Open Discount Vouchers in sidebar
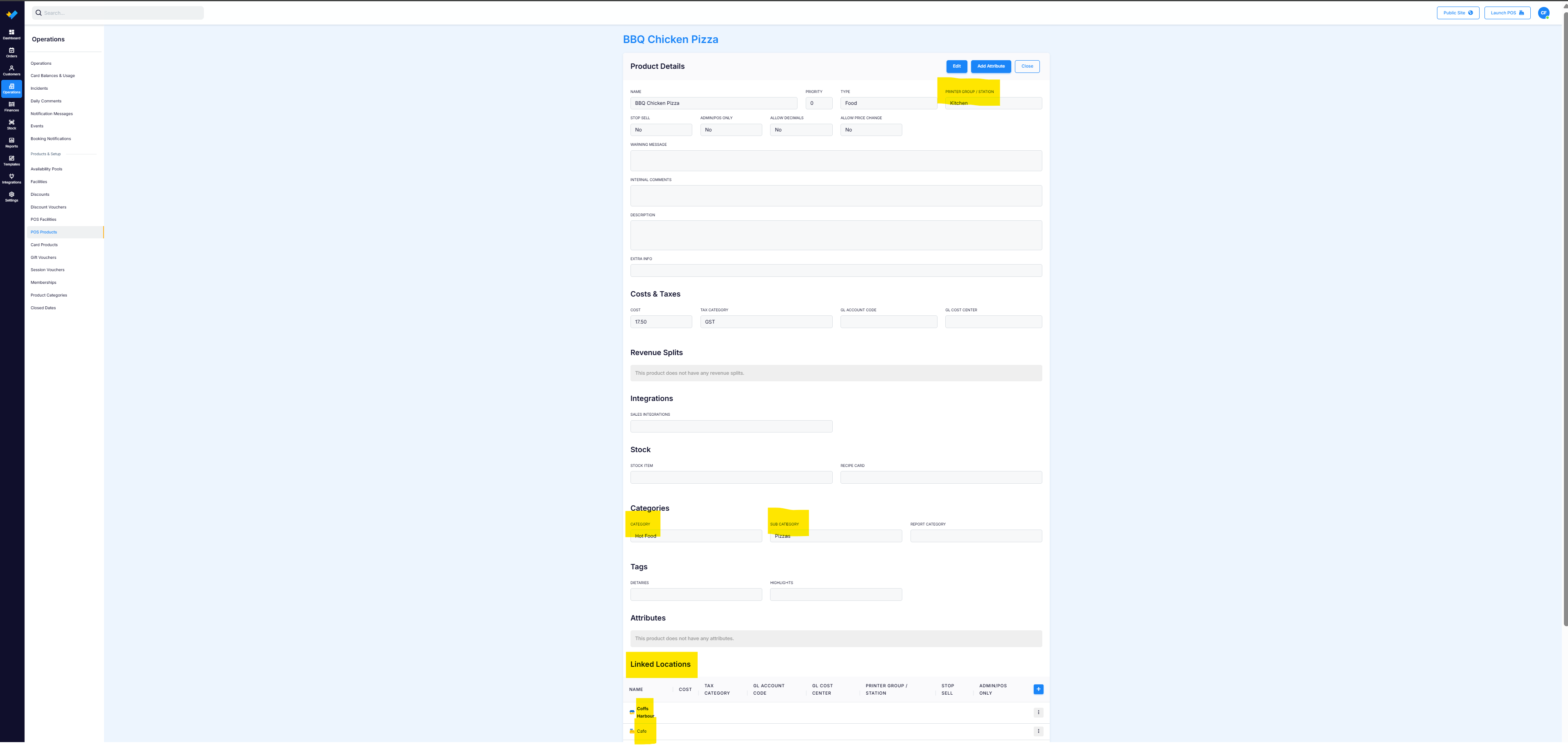 click(x=49, y=207)
